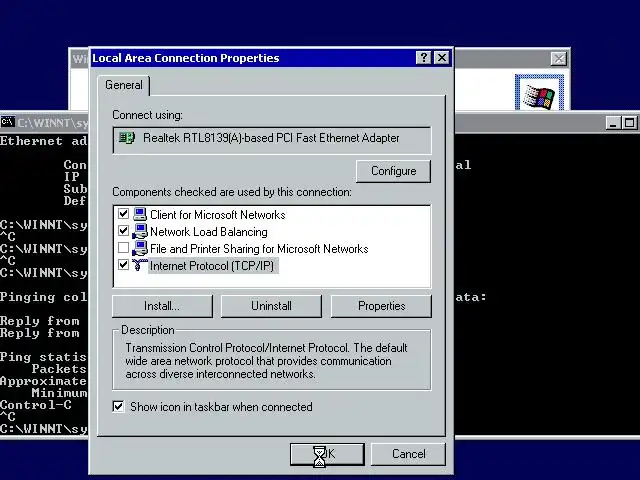Image resolution: width=640 pixels, height=480 pixels.
Task: Select the Network Load Balancing text row
Action: pos(209,232)
